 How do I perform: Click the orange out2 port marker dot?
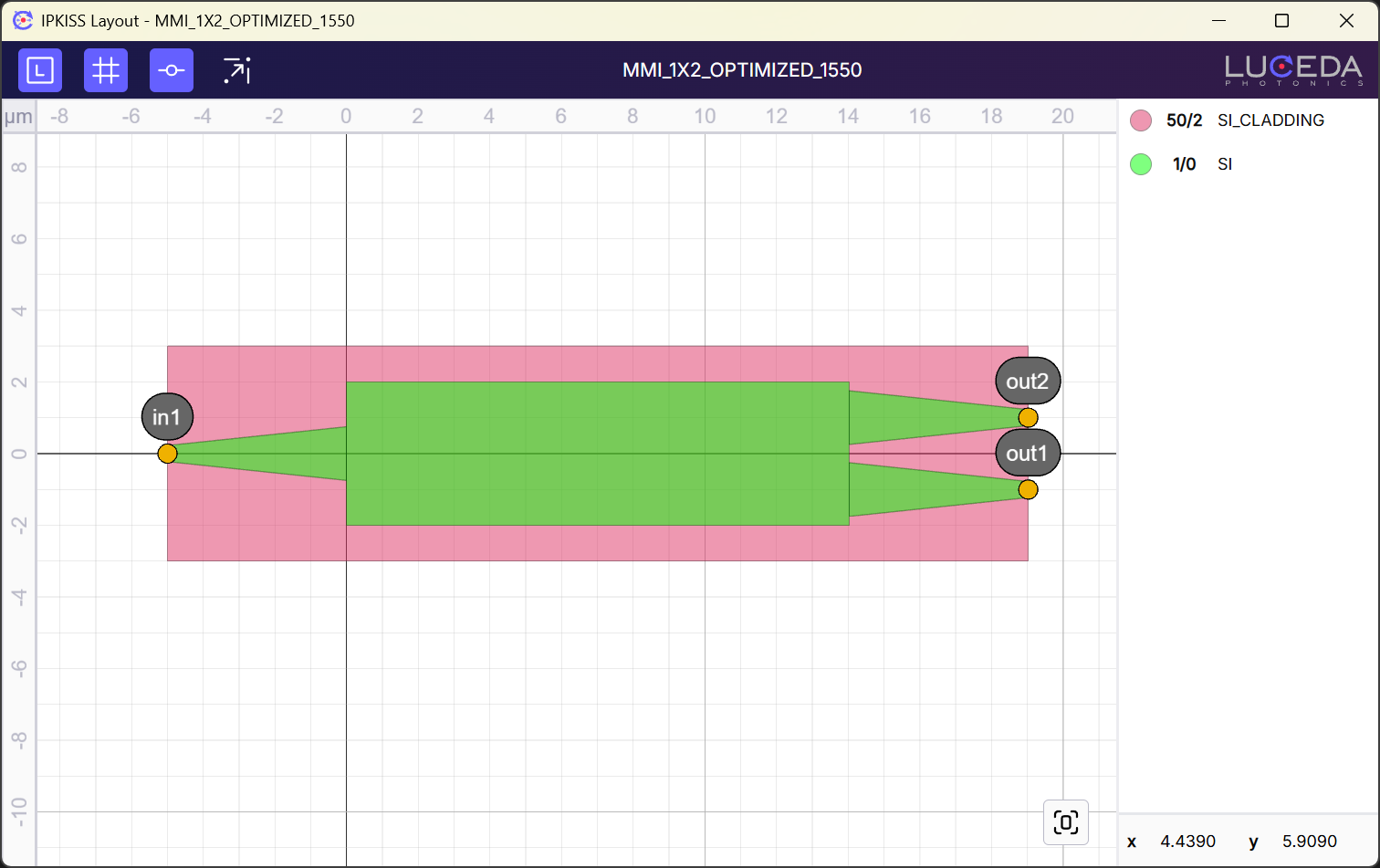click(1028, 417)
